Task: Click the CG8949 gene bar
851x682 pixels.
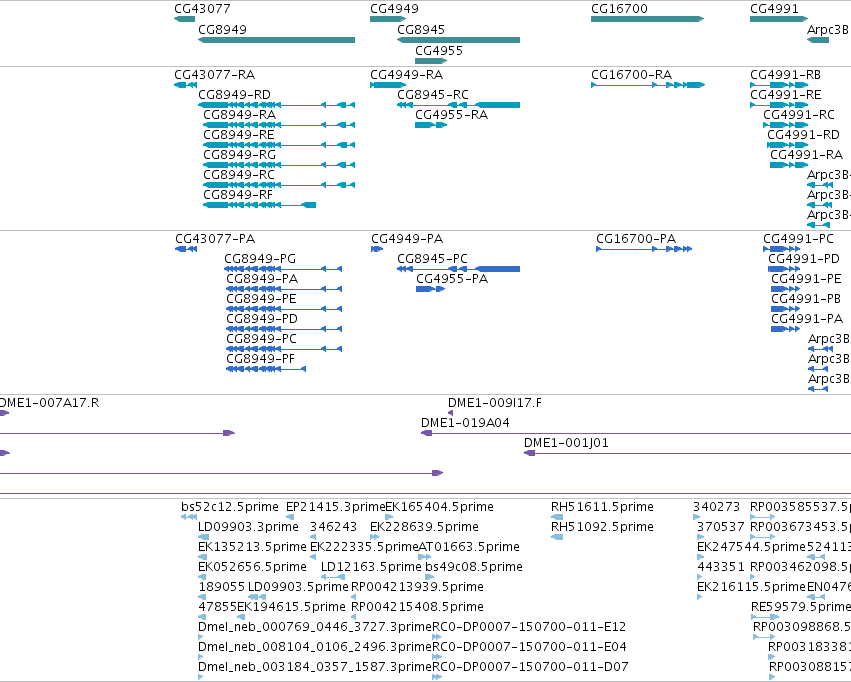Action: click(x=276, y=40)
